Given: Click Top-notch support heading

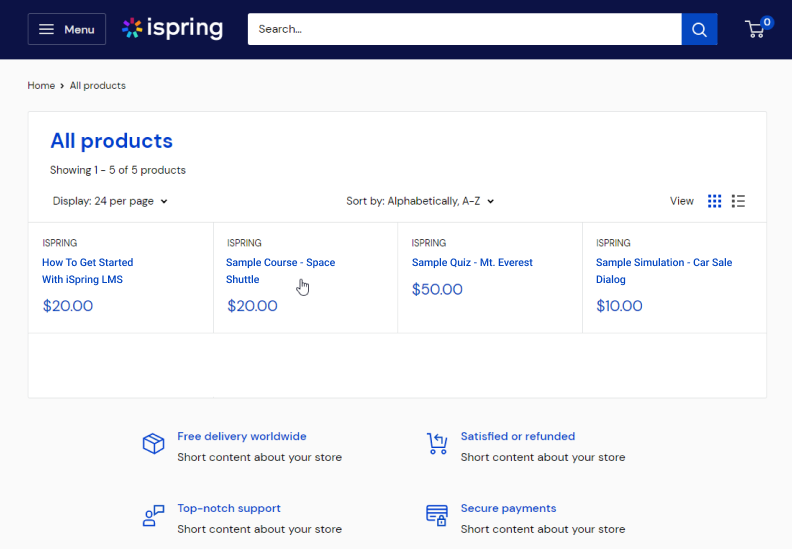Looking at the screenshot, I should pyautogui.click(x=229, y=509).
